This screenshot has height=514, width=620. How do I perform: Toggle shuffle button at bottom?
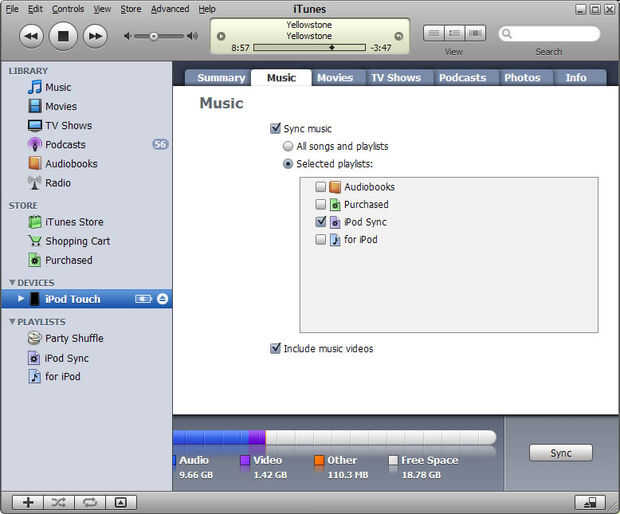59,502
